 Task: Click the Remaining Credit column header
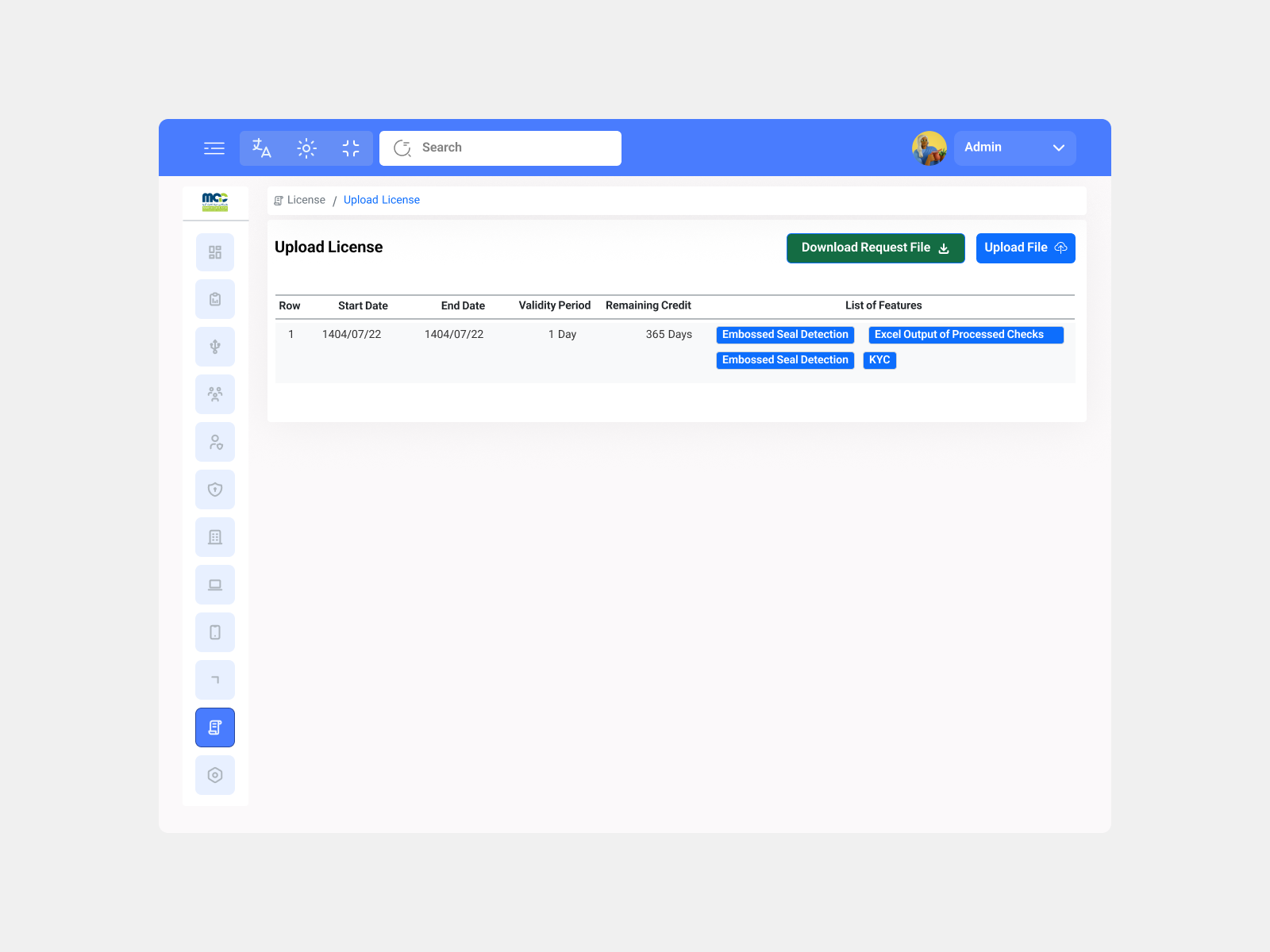[648, 305]
